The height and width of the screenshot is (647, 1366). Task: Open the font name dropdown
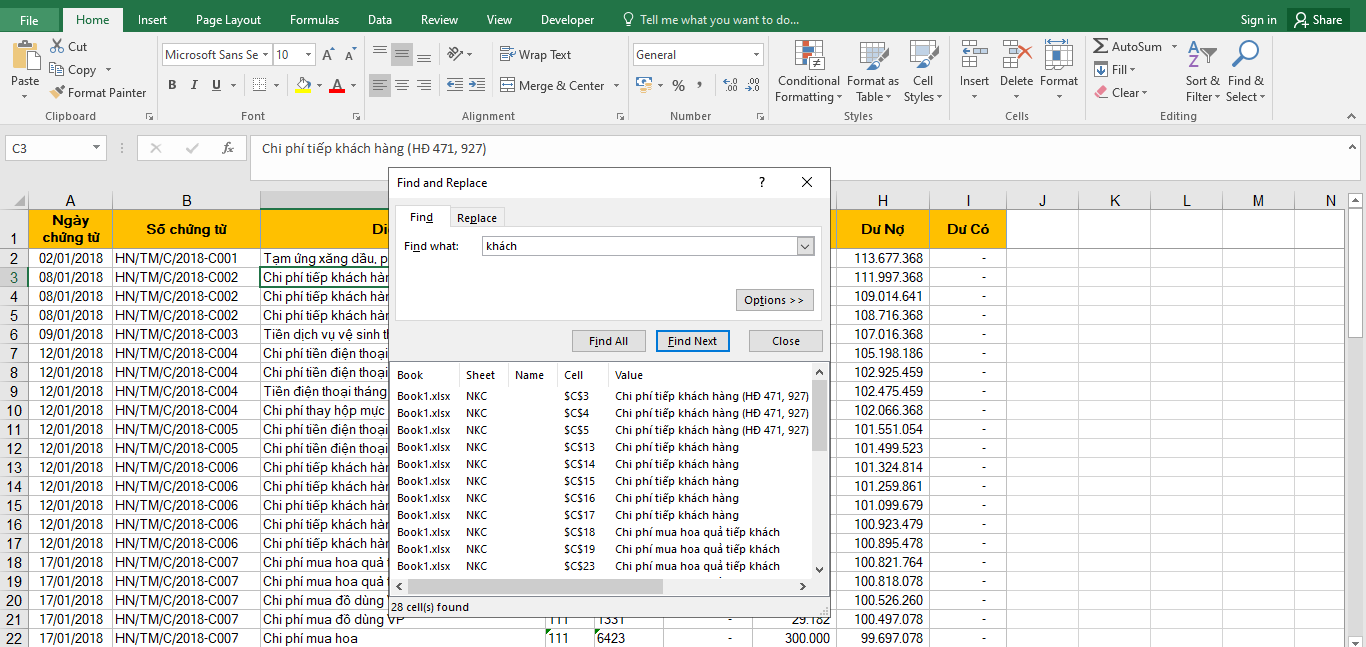pos(266,55)
